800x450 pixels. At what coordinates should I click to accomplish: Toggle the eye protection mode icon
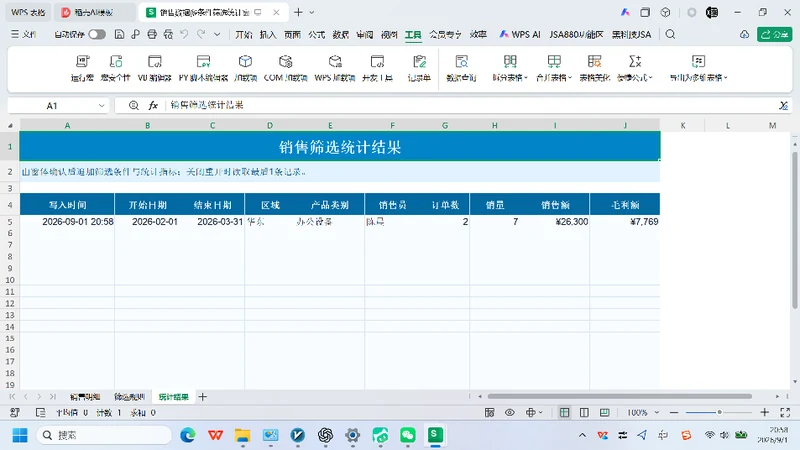click(x=510, y=412)
